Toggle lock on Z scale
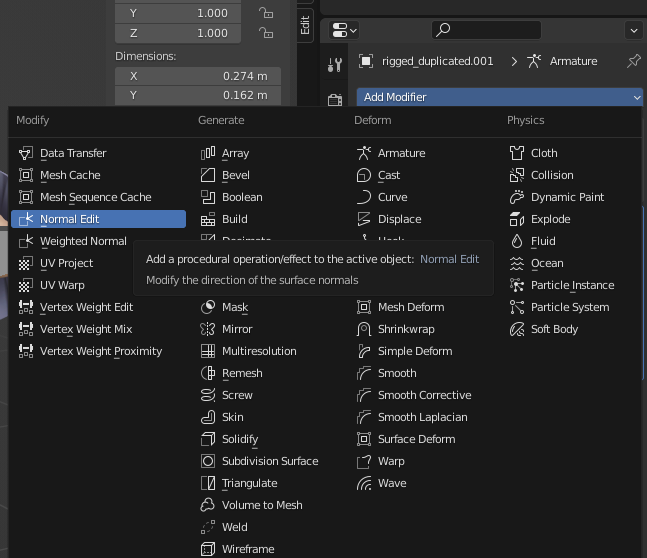The image size is (647, 558). pyautogui.click(x=266, y=33)
